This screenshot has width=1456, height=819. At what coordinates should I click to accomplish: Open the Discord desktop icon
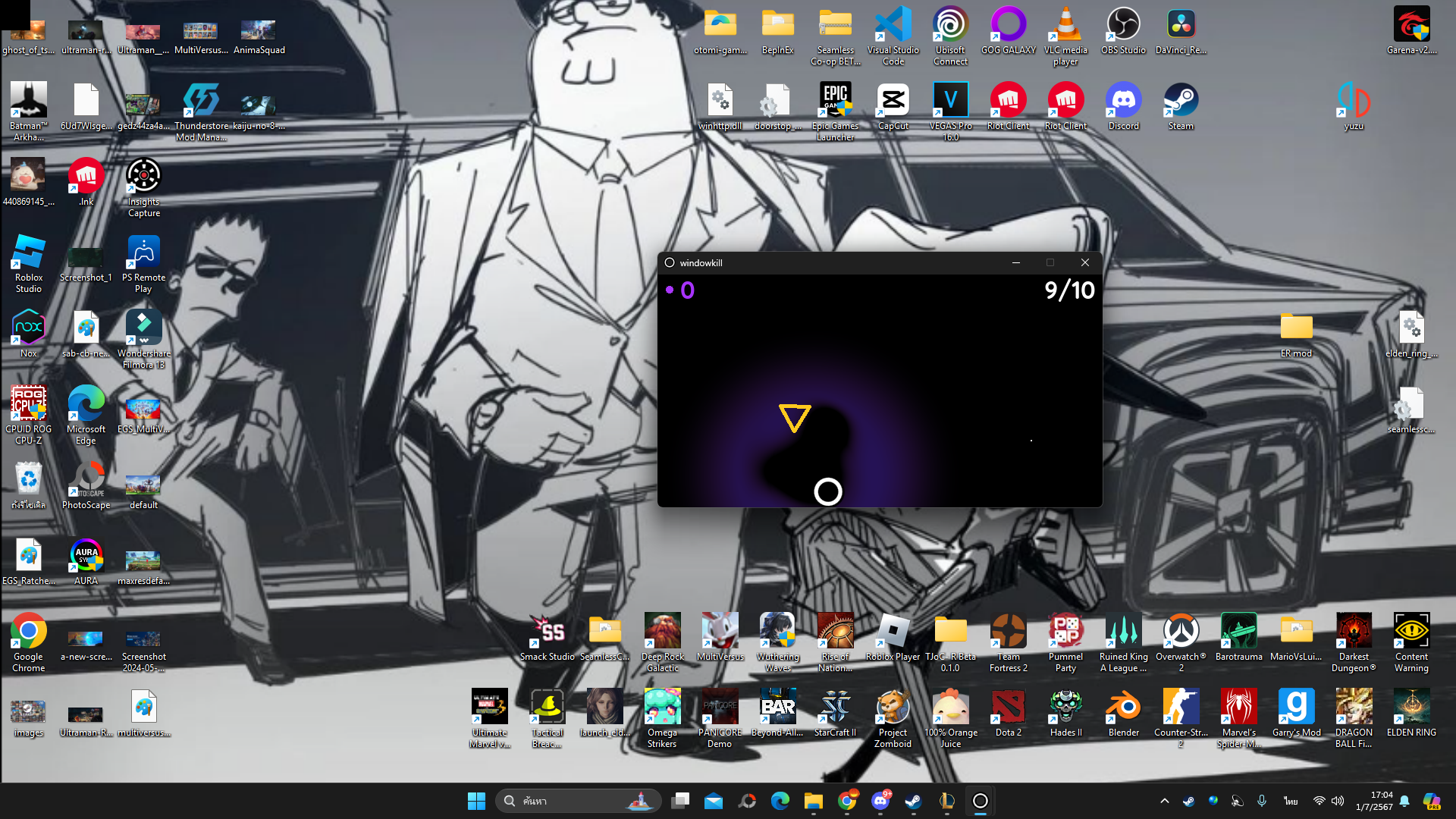click(x=1123, y=106)
